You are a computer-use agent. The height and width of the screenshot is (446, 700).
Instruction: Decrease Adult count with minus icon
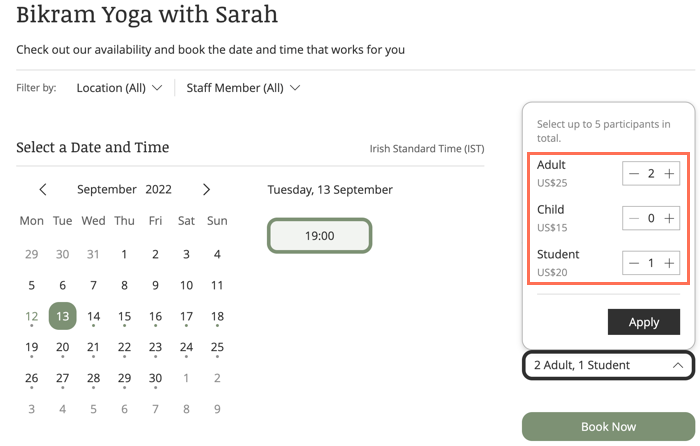634,174
